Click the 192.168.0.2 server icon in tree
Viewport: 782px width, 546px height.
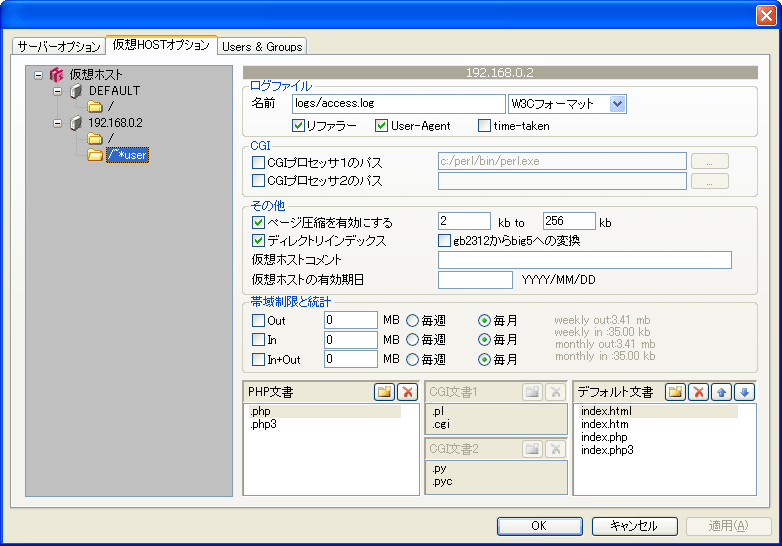click(75, 123)
